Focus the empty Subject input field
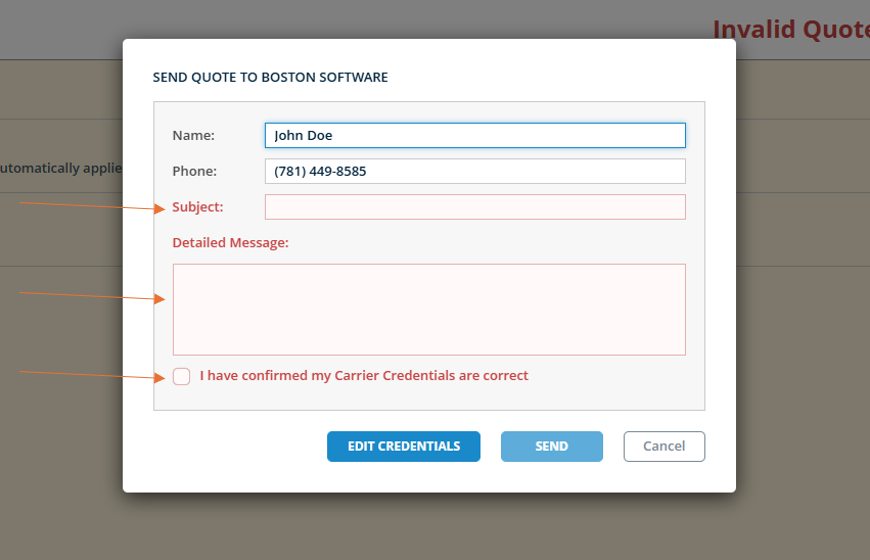Viewport: 870px width, 560px height. [x=475, y=207]
